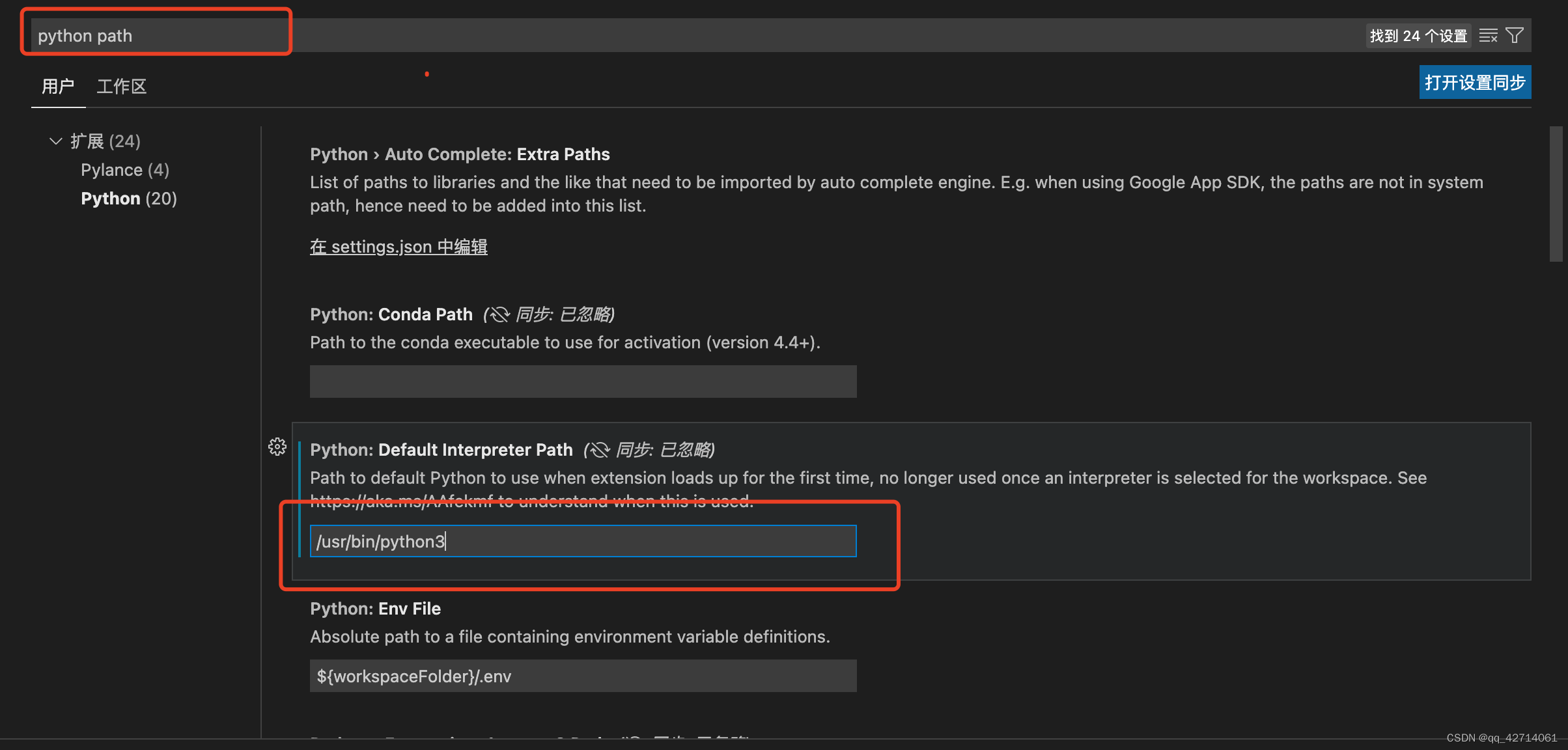Click the python path search field
Viewport: 1568px width, 750px height.
pyautogui.click(x=156, y=35)
